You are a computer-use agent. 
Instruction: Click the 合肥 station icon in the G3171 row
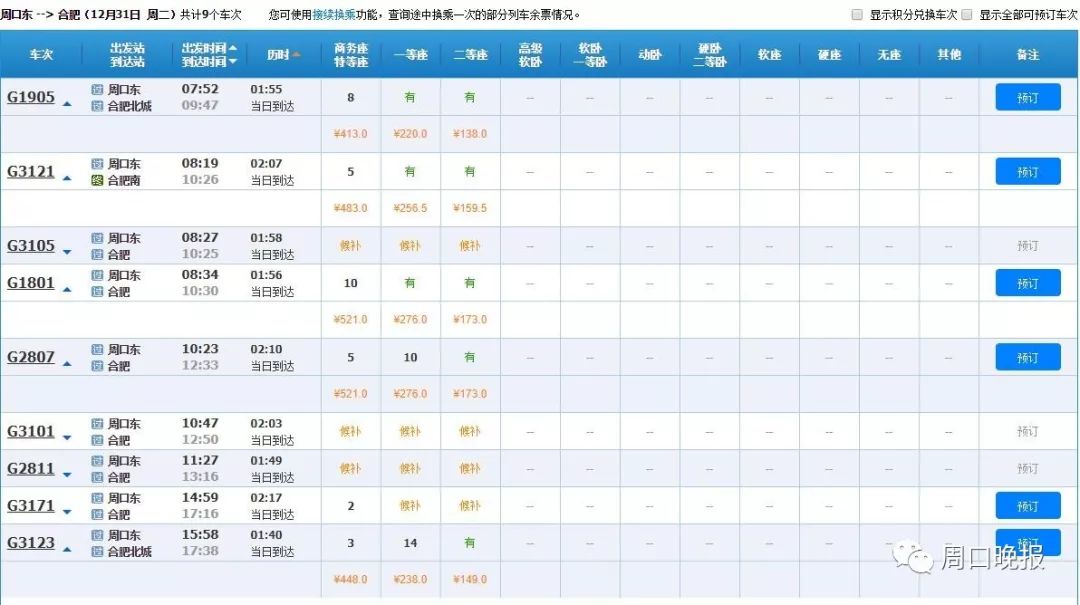97,515
